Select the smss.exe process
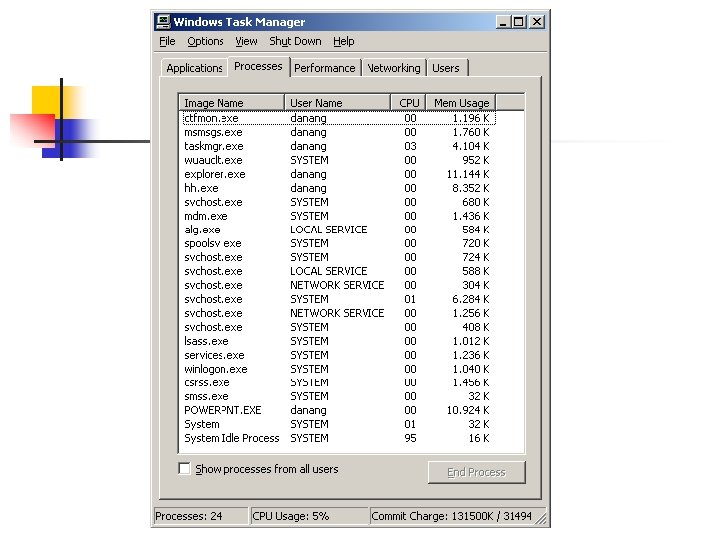Screen dimensions: 720x540 [x=339, y=396]
